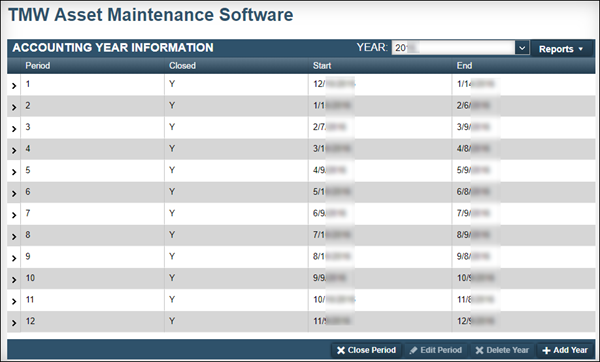
Task: Click the X icon on Delete Year
Action: (x=479, y=350)
